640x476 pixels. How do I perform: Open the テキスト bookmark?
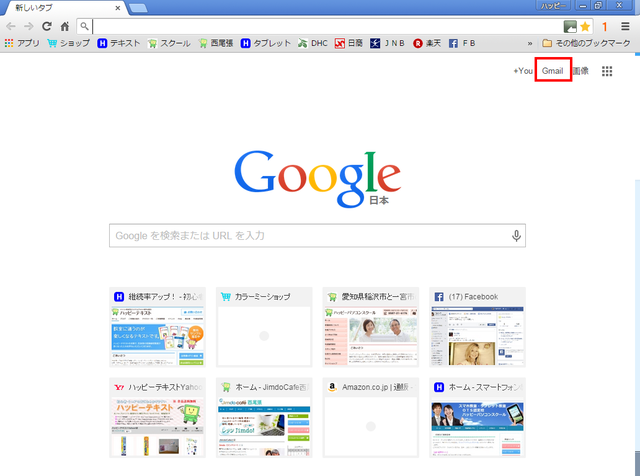point(119,43)
